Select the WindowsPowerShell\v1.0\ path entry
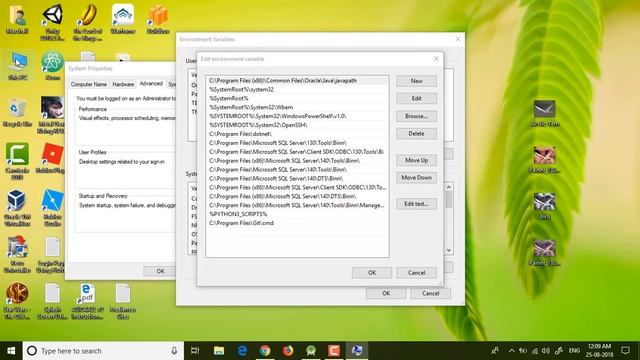 pyautogui.click(x=297, y=116)
